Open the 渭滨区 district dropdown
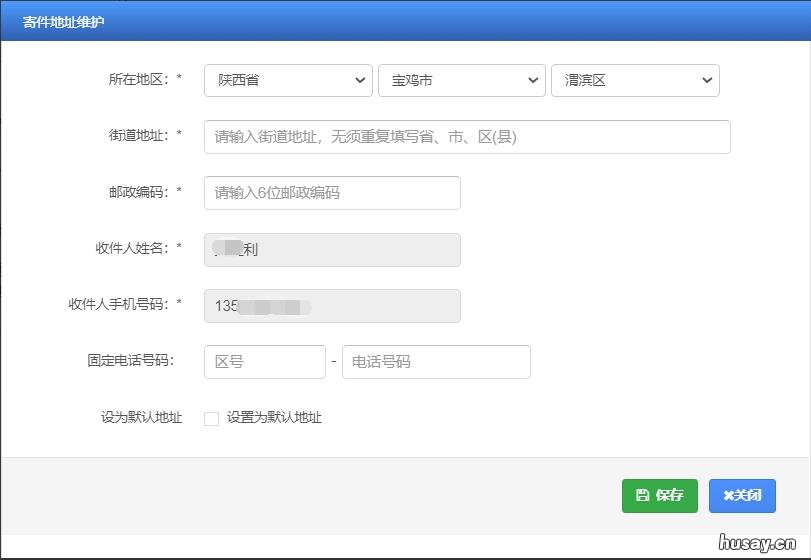Image resolution: width=811 pixels, height=560 pixels. click(635, 80)
